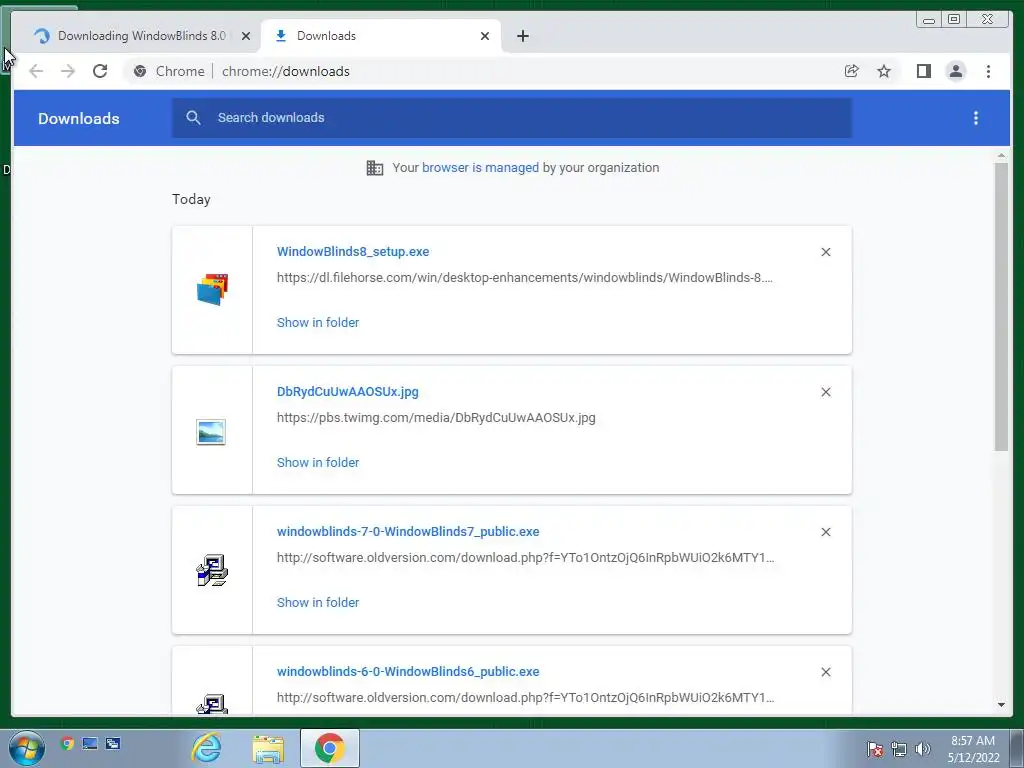Open Windows Explorer from taskbar
Screen dimensions: 1024x768
click(268, 748)
